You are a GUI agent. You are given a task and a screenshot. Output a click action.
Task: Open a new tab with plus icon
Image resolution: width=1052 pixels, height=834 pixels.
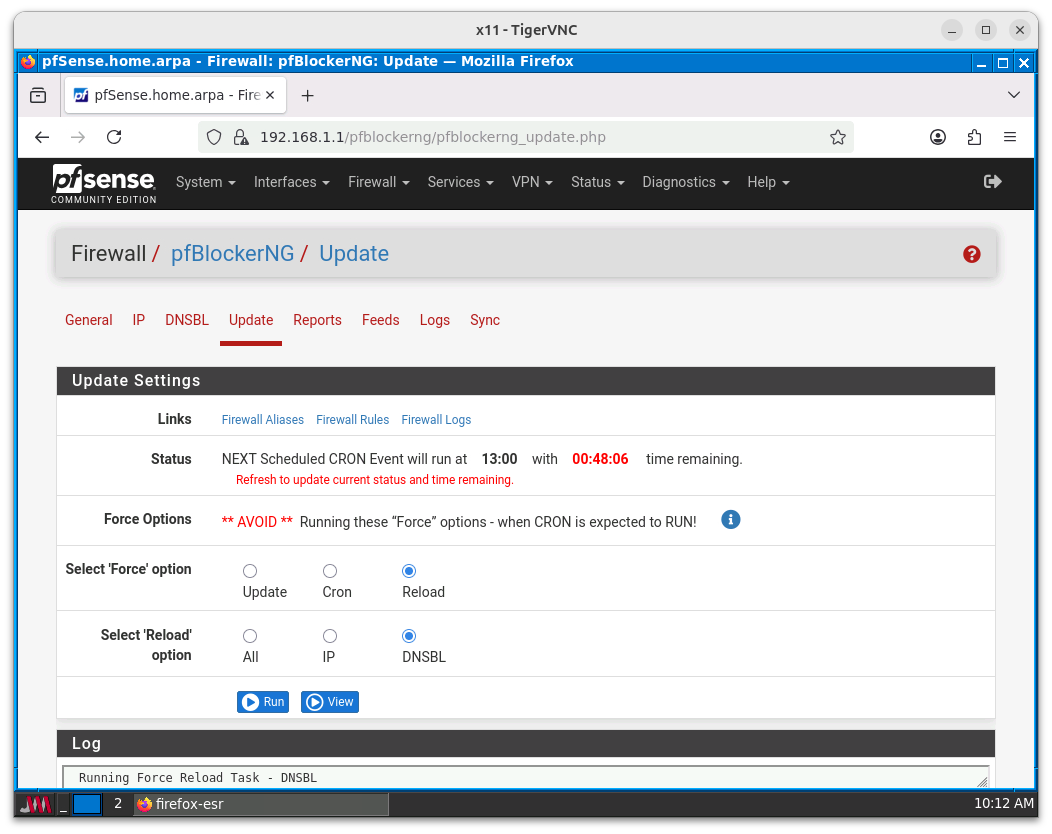[x=307, y=96]
